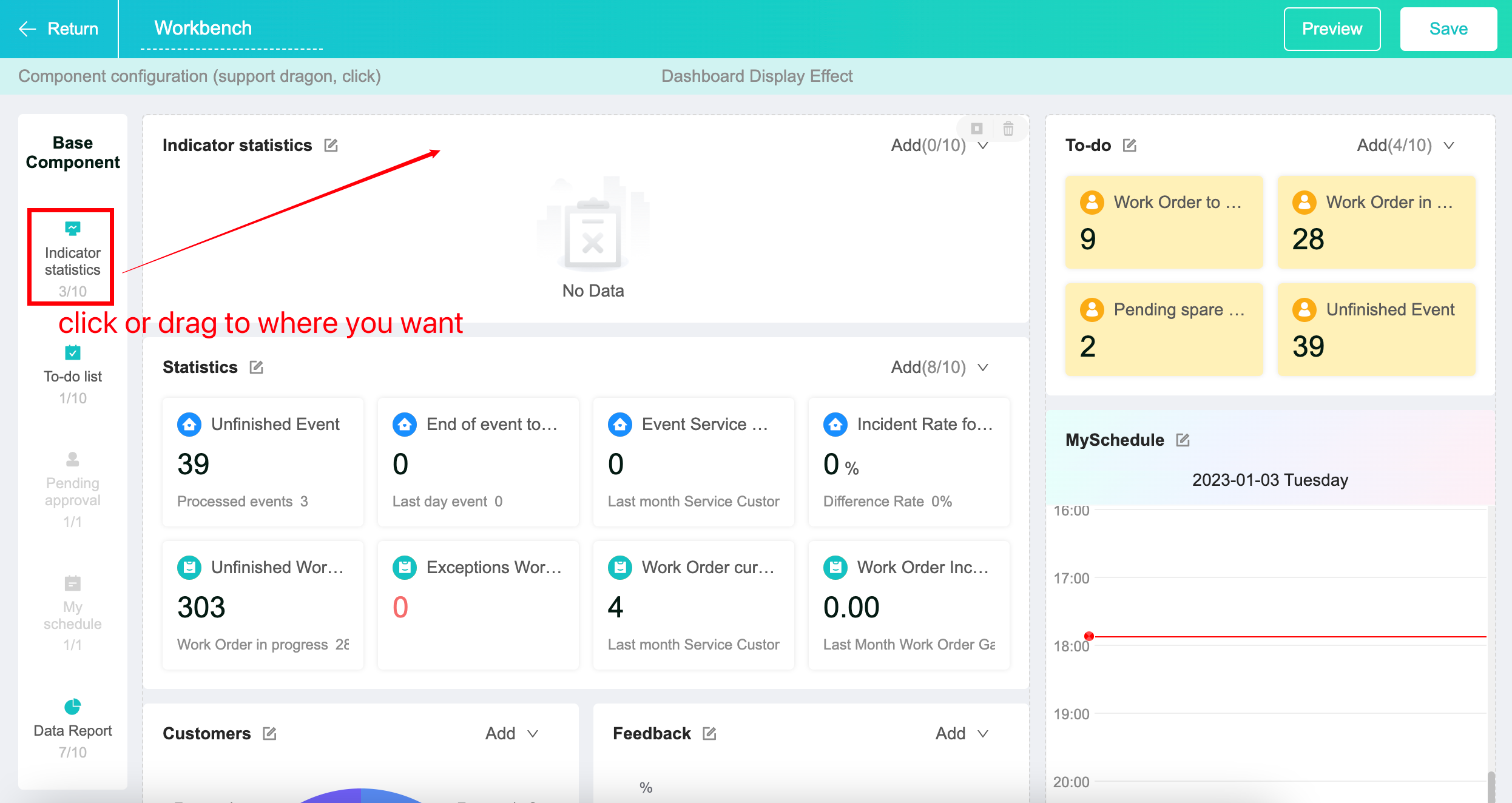Edit the Feedback panel title

(710, 733)
